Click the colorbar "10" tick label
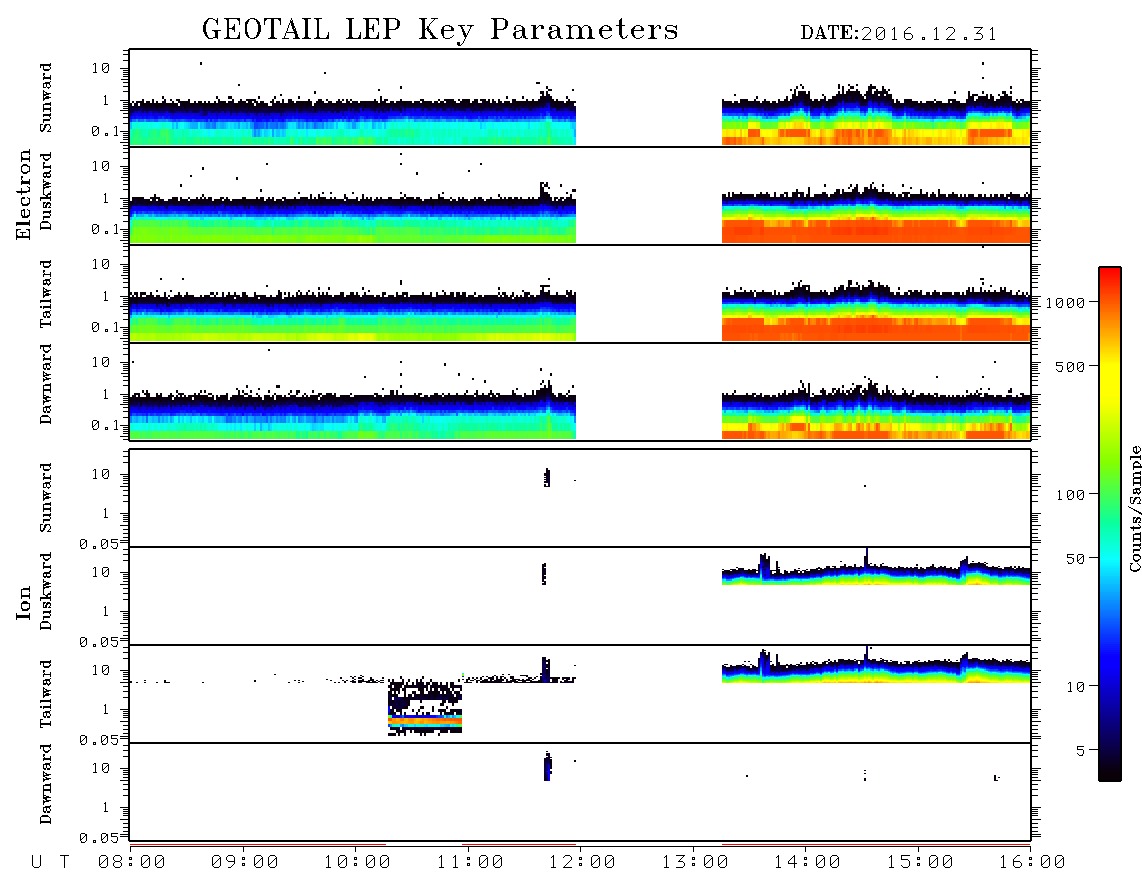This screenshot has width=1142, height=880. [1075, 687]
